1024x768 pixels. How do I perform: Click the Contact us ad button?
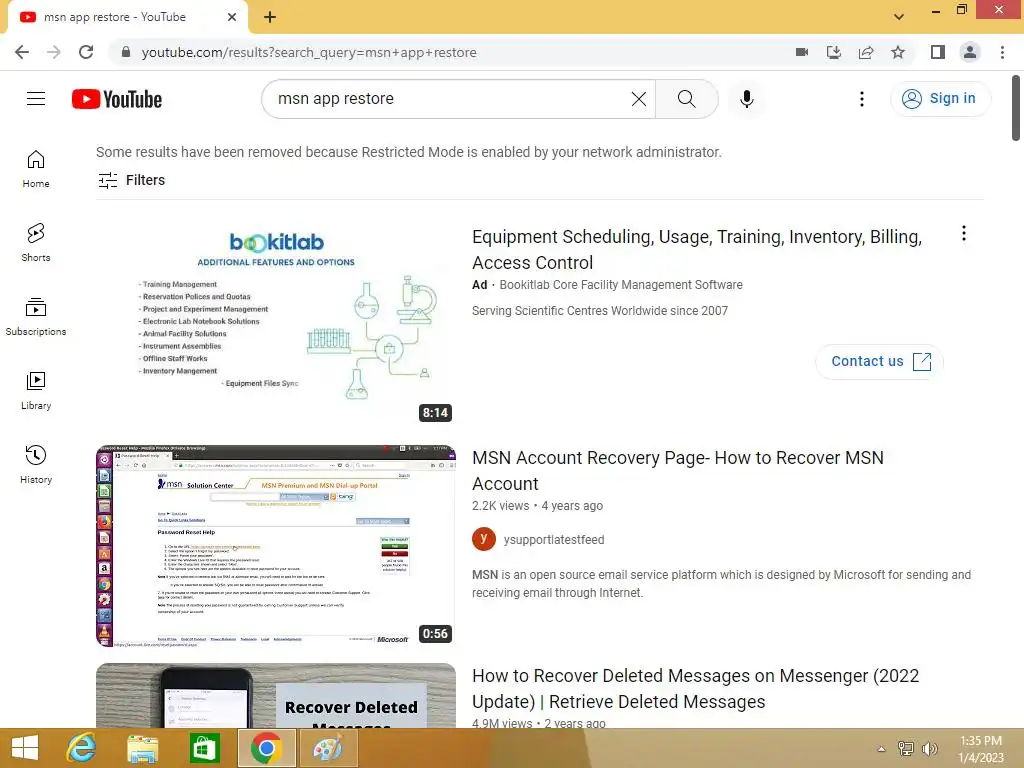[880, 361]
